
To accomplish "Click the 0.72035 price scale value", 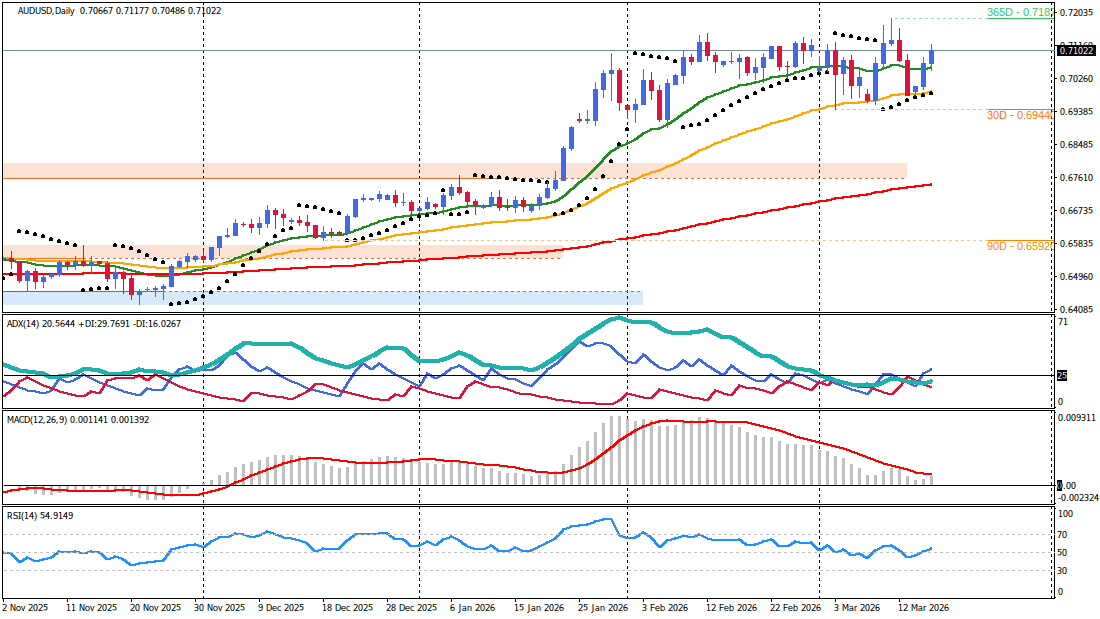I will coord(1075,13).
